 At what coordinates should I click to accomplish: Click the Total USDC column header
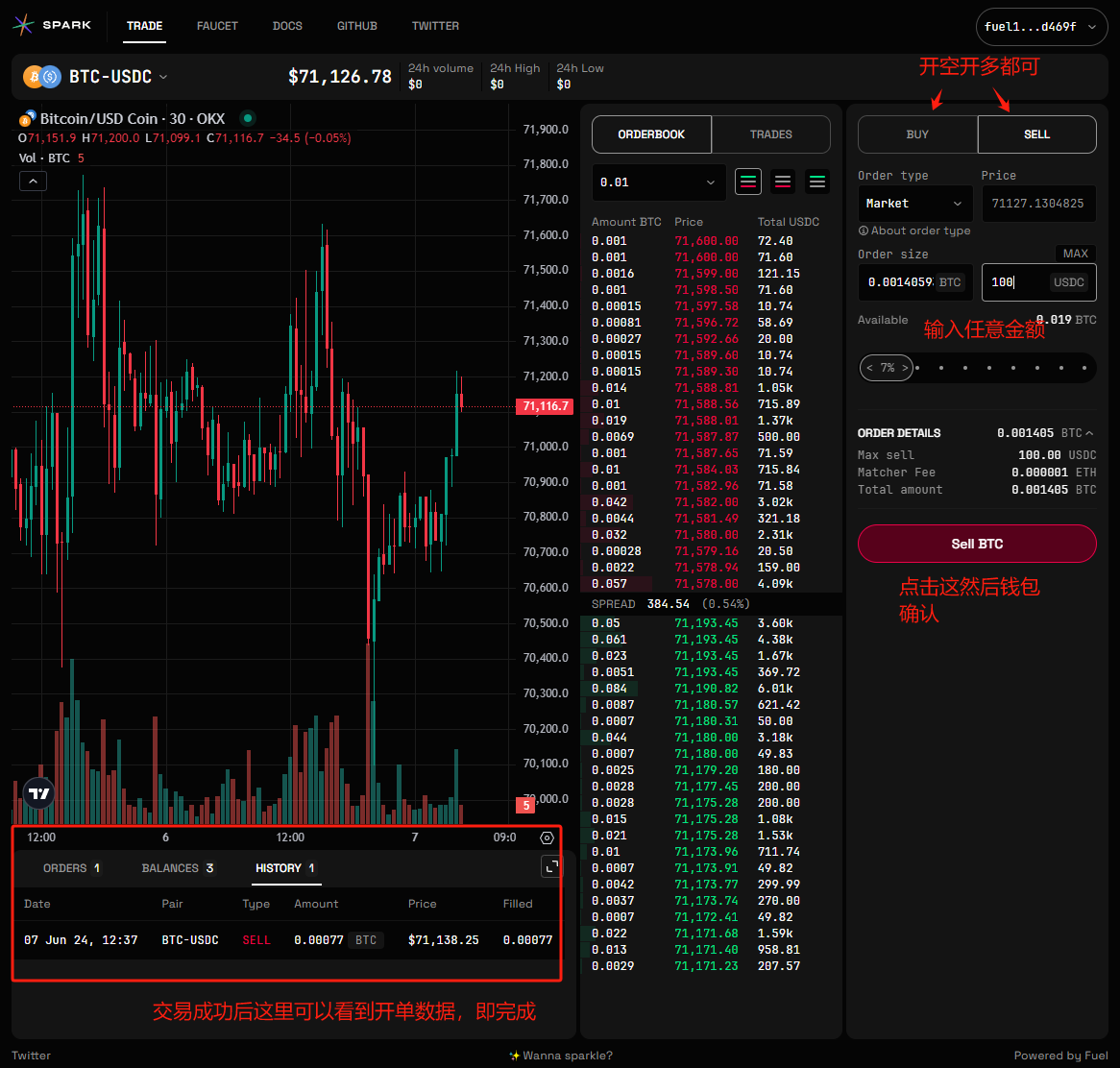pos(789,222)
